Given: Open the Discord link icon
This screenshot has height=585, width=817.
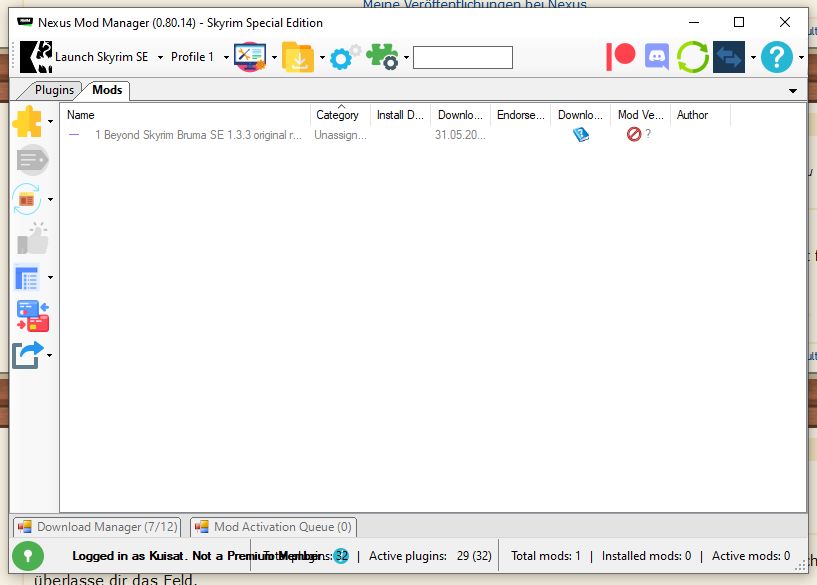Looking at the screenshot, I should [656, 57].
